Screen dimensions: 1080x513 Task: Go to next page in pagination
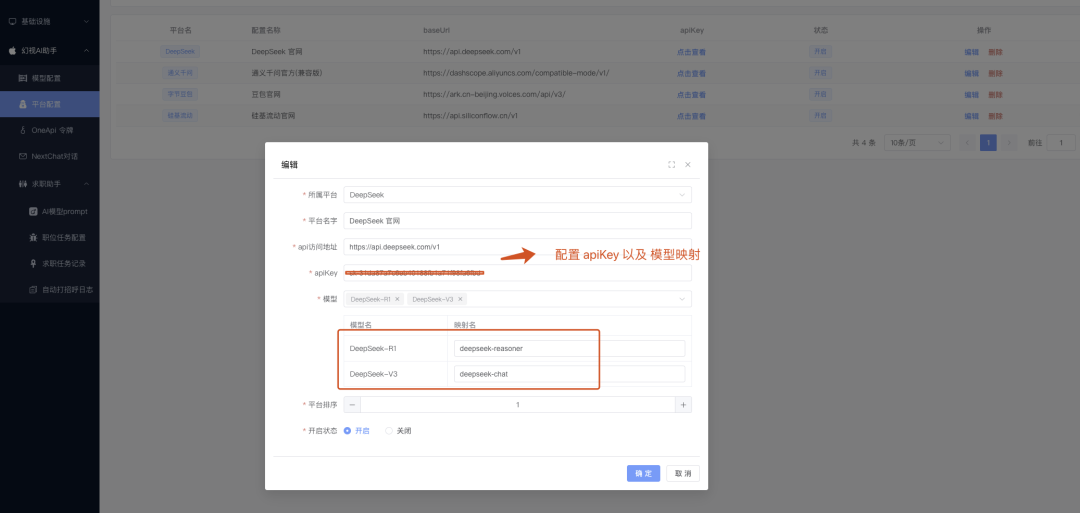tap(1009, 143)
